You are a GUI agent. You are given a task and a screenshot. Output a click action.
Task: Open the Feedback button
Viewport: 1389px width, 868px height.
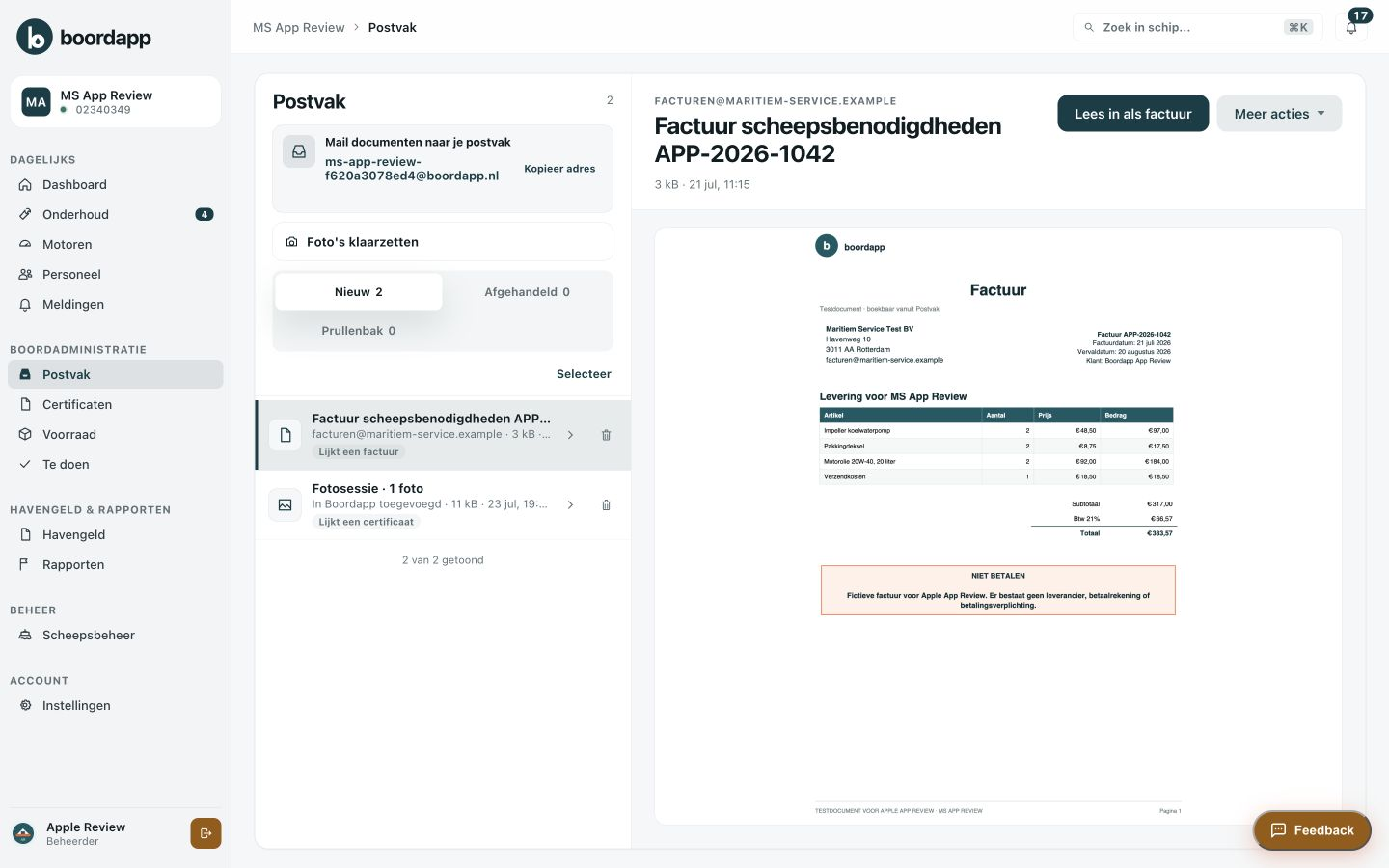point(1312,830)
